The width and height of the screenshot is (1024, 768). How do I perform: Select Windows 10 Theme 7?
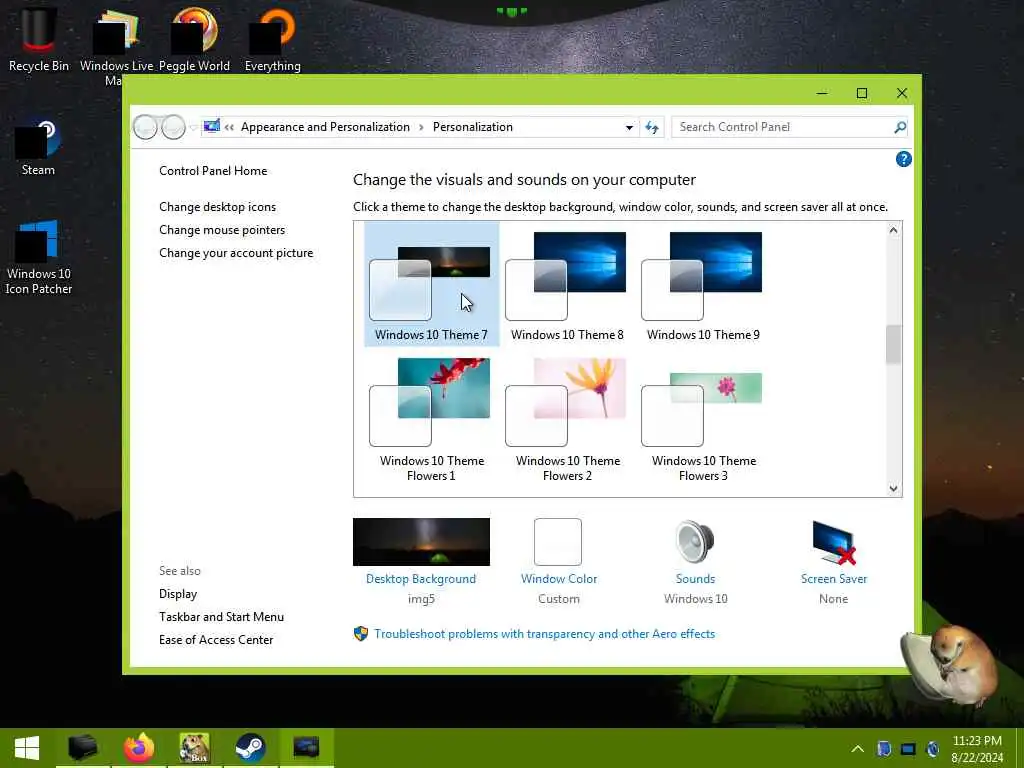431,285
